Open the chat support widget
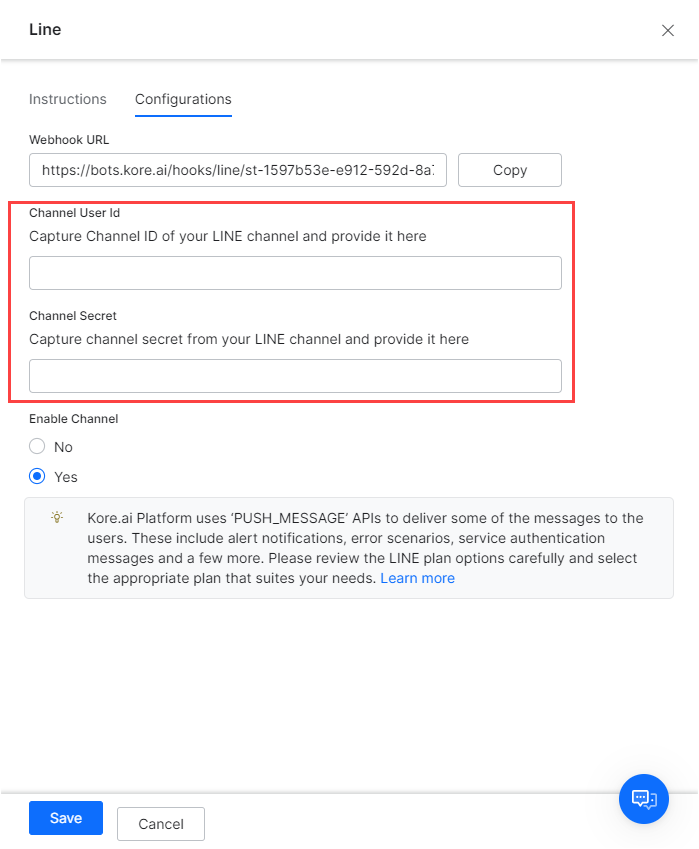The width and height of the screenshot is (699, 849). point(643,799)
